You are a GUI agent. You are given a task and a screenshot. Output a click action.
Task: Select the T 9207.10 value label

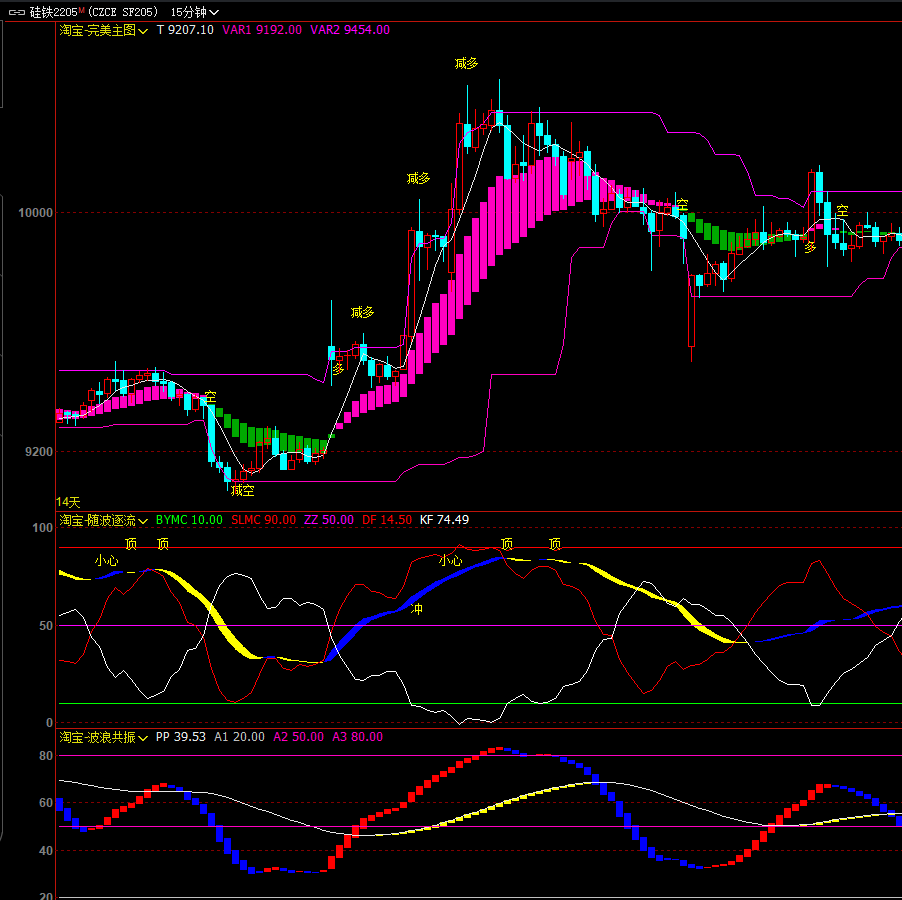(x=185, y=30)
